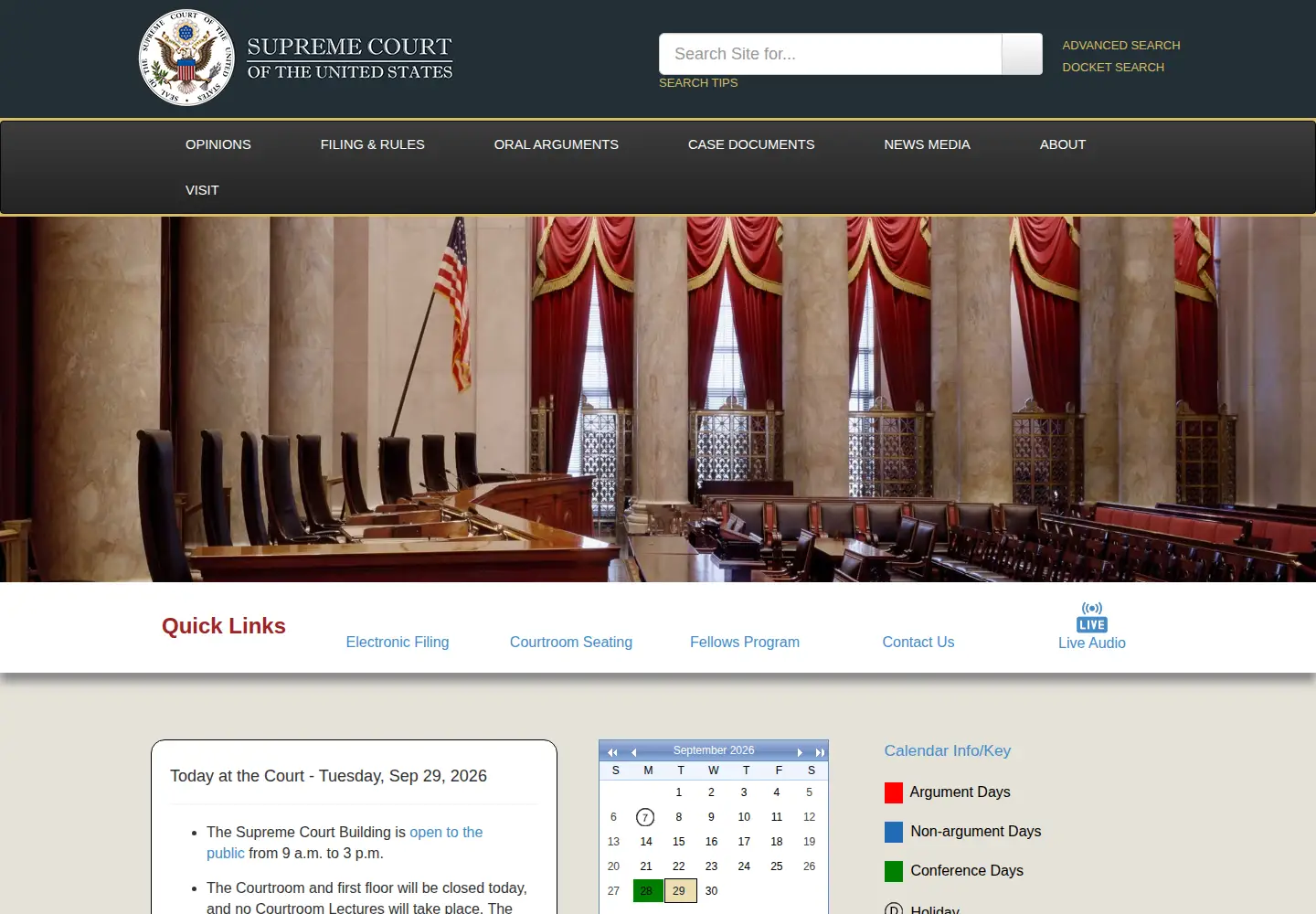Select circled holiday date 7 in calendar
This screenshot has height=914, width=1316.
(645, 817)
